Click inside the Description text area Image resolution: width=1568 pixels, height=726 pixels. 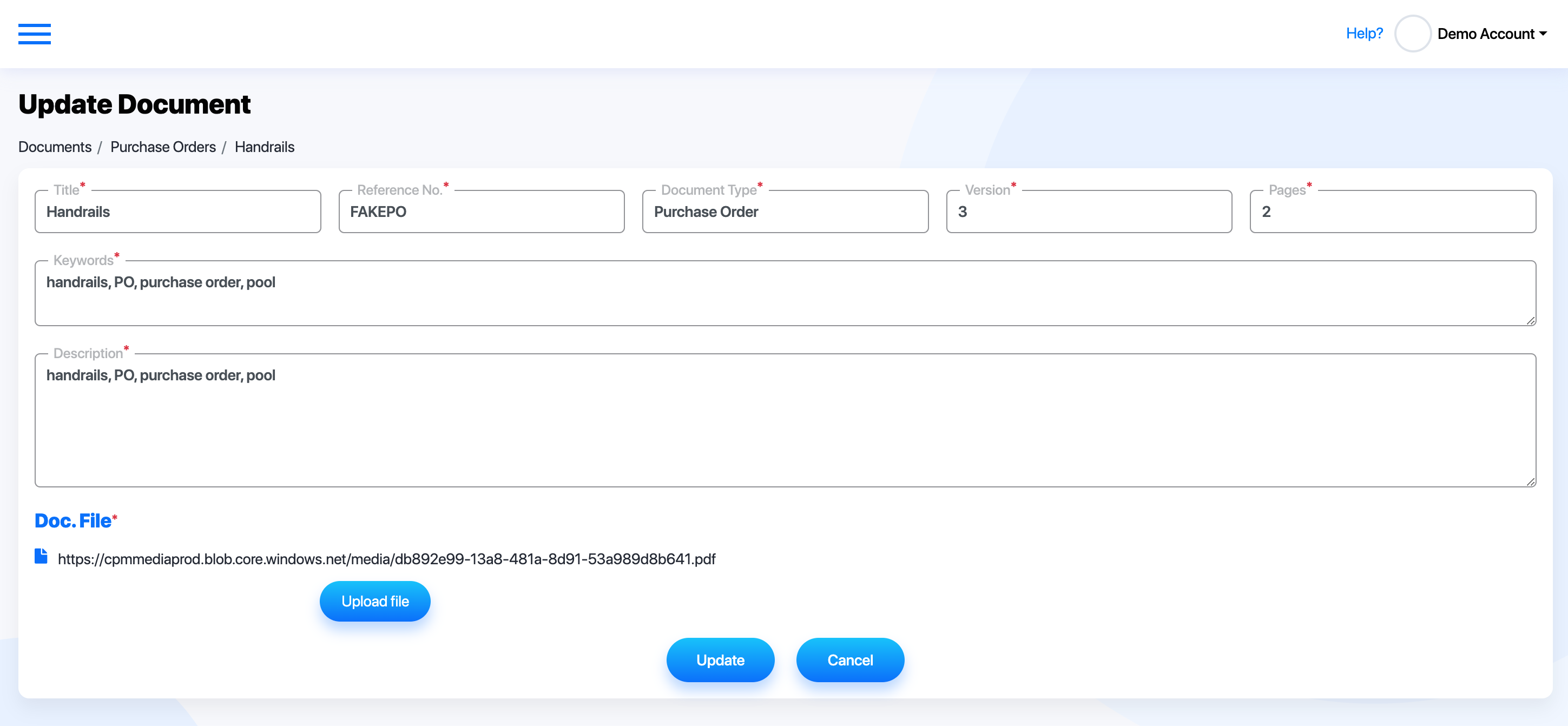[x=785, y=420]
